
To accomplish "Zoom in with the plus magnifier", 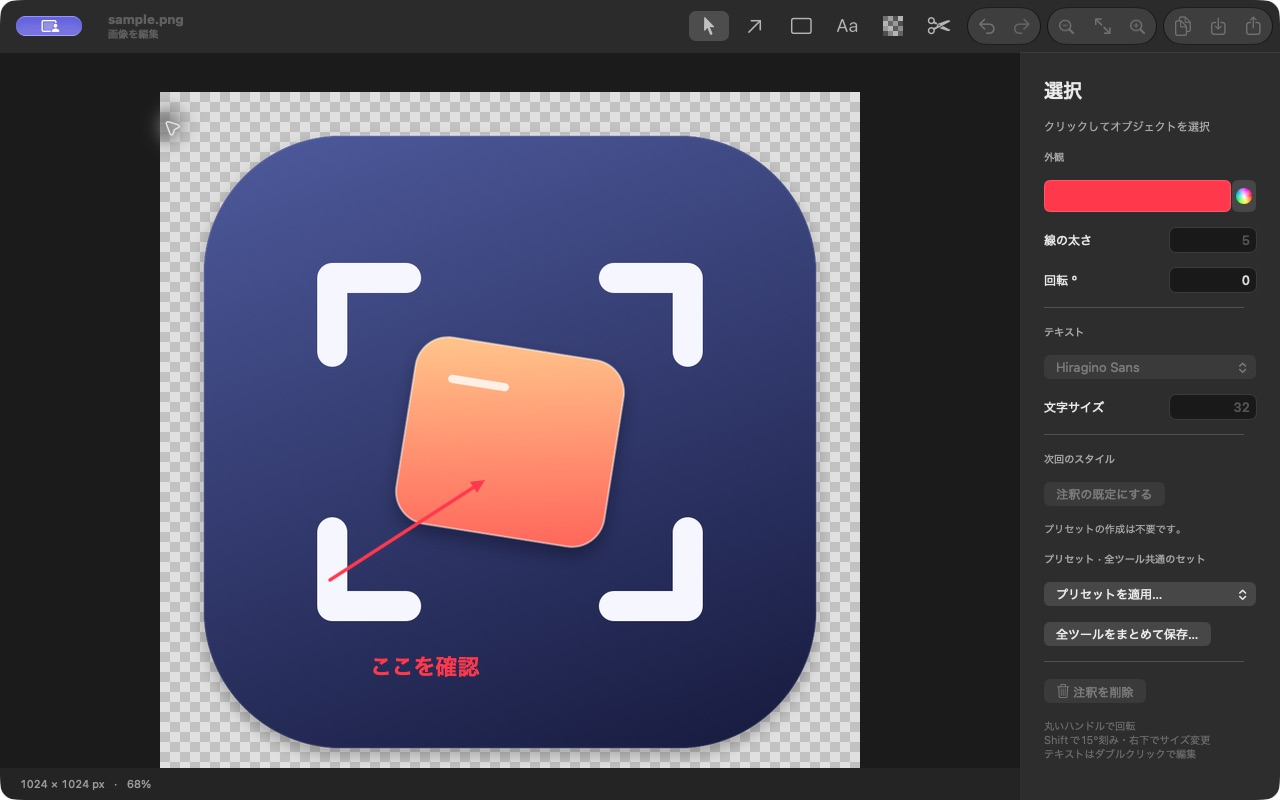I will (1137, 27).
